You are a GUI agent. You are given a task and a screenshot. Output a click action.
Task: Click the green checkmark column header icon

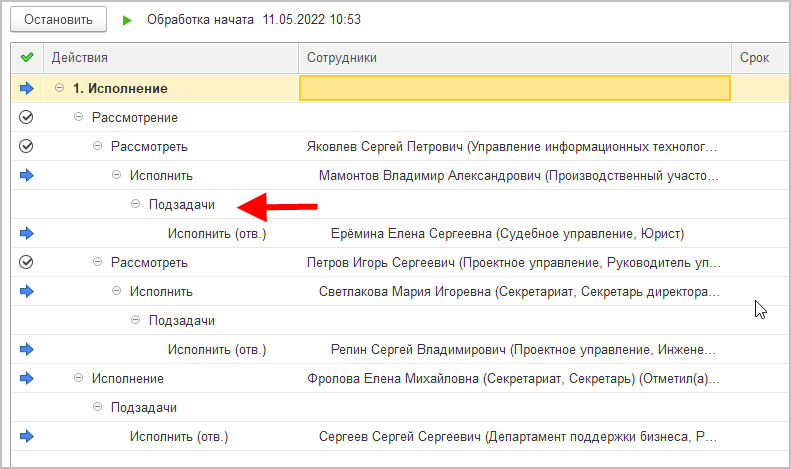click(x=27, y=58)
